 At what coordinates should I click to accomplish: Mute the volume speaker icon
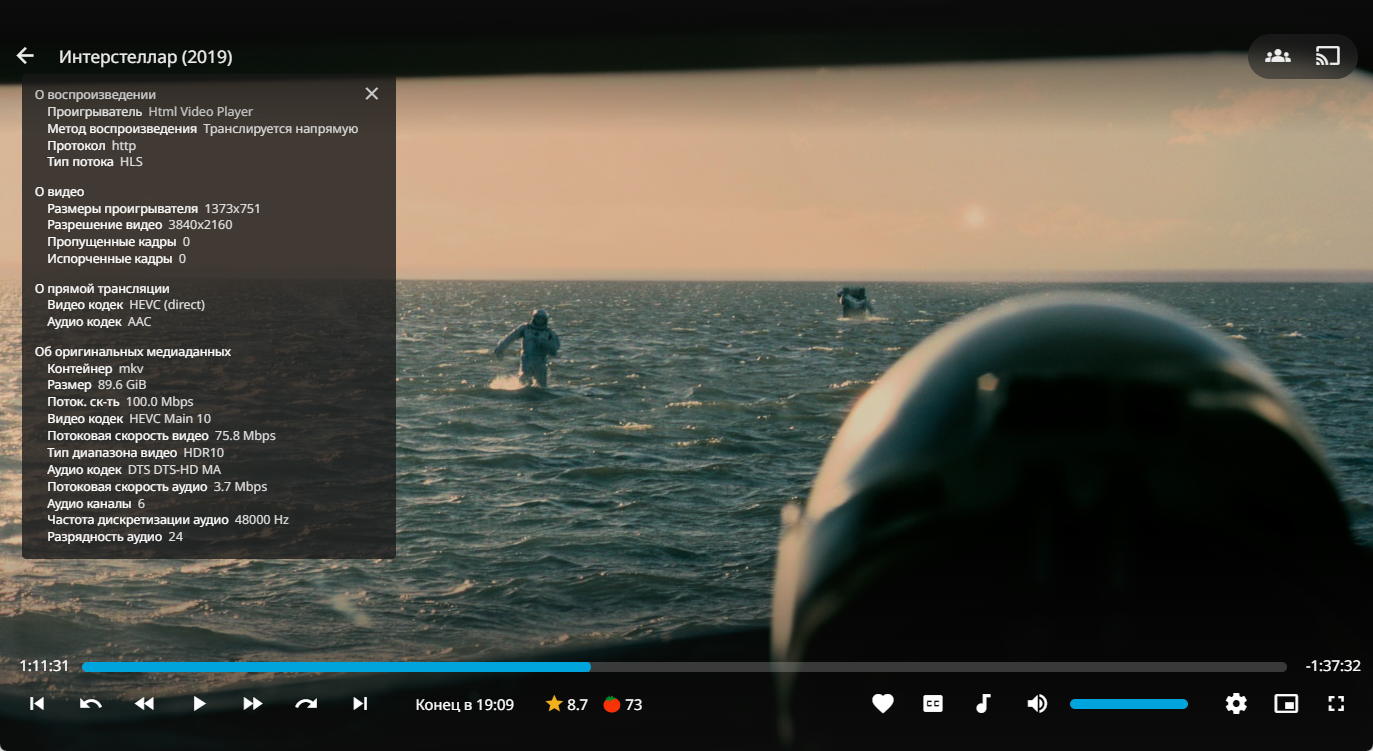click(x=1037, y=704)
